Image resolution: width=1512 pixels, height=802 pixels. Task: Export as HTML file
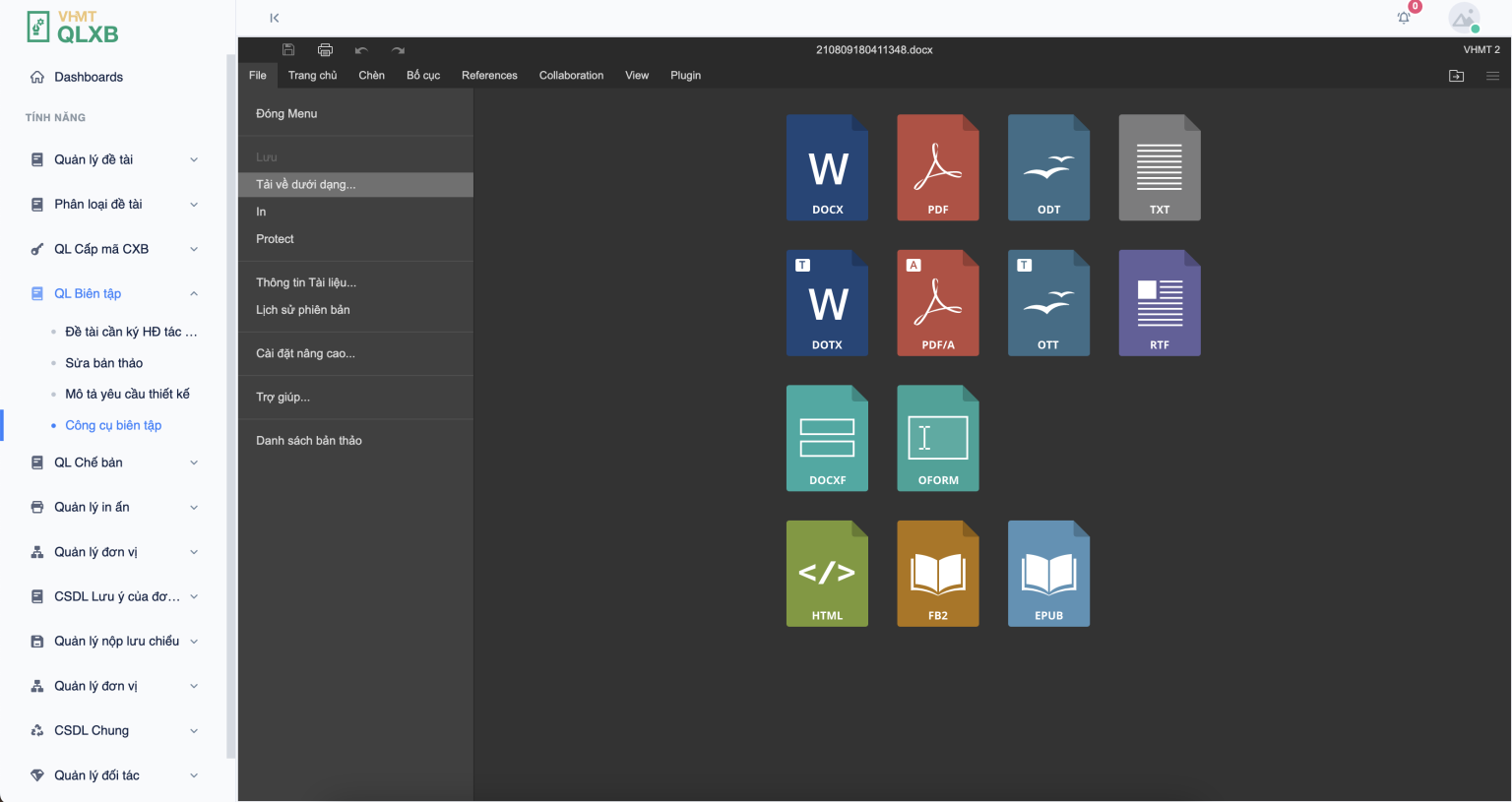827,574
